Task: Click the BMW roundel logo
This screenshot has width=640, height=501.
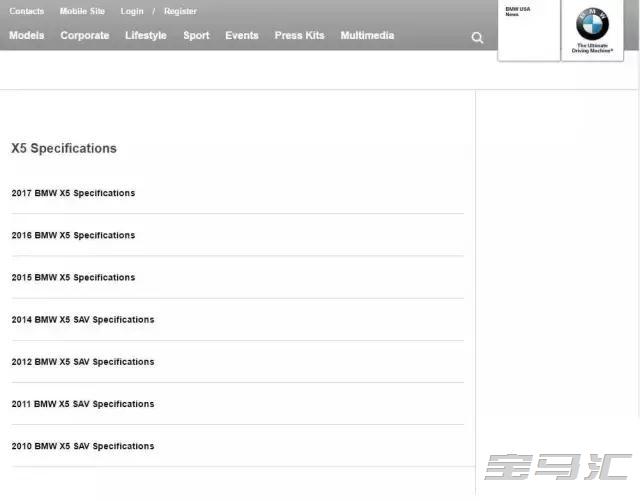Action: pos(592,24)
